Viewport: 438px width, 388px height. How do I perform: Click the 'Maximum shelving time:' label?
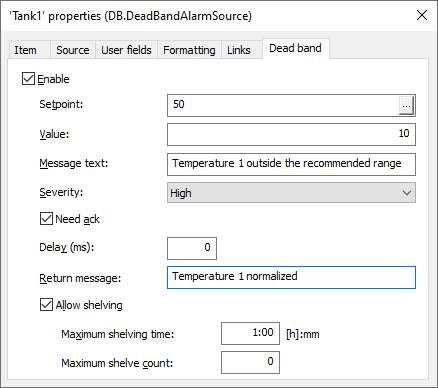click(118, 334)
